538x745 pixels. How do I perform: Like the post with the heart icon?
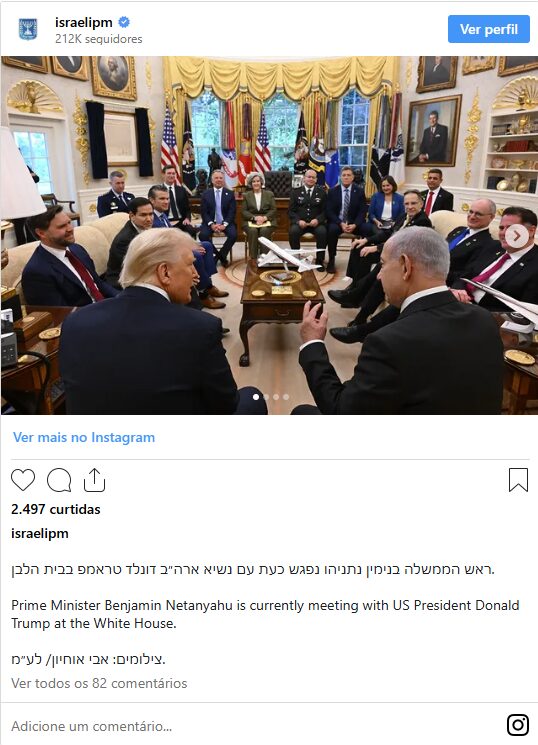23,480
